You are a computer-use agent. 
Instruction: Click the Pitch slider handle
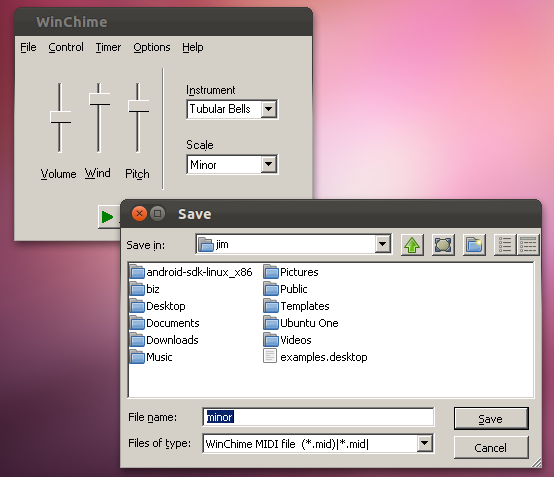pyautogui.click(x=138, y=106)
